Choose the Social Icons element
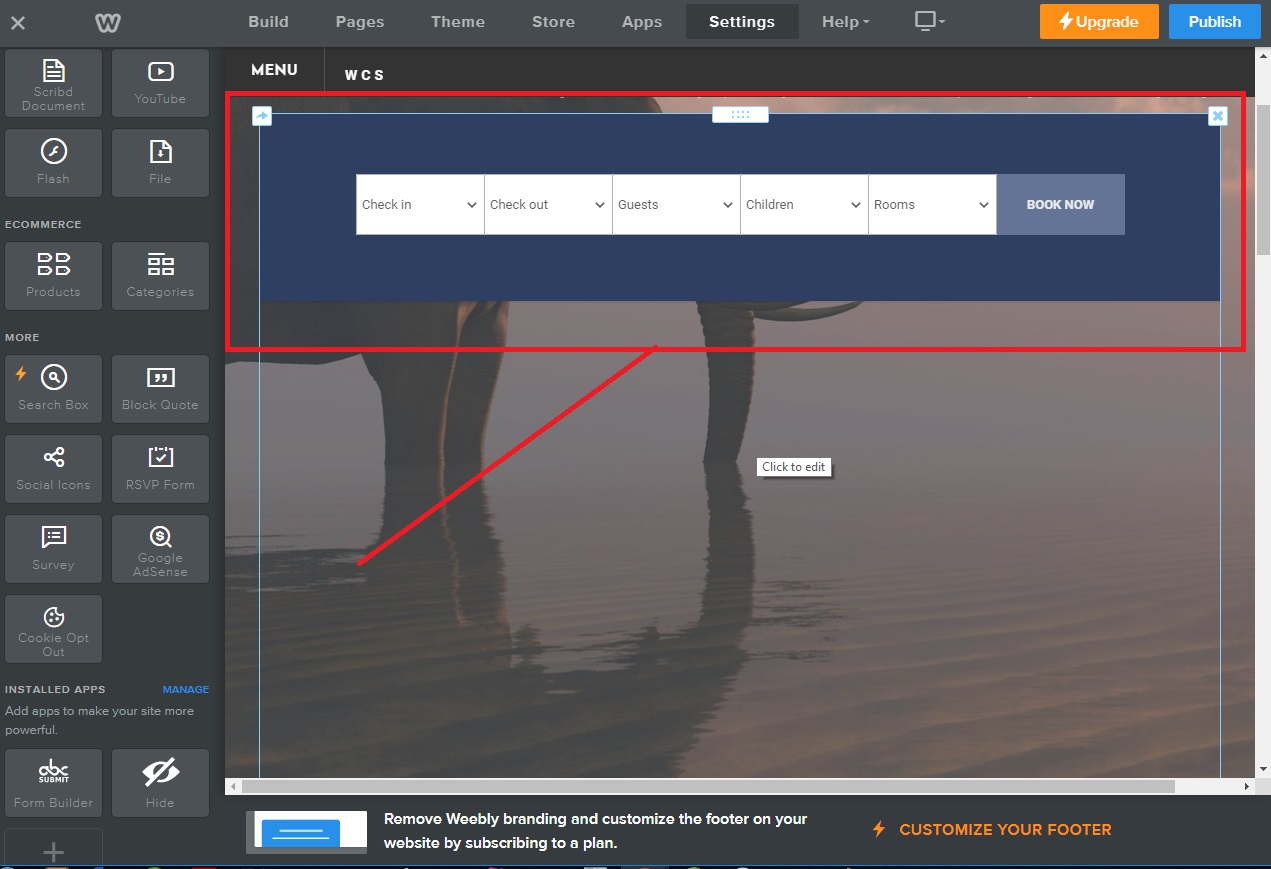Screen dimensions: 1271x869 tap(53, 468)
